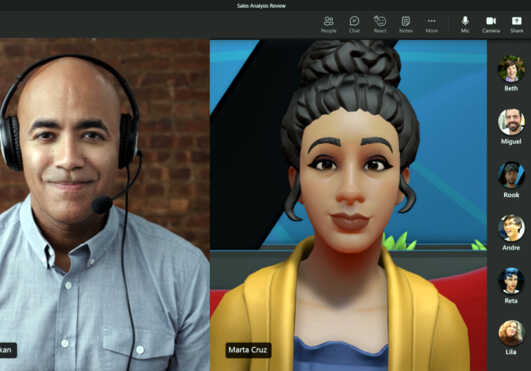Viewport: 531px width, 371px height.
Task: Click the partially visible name label at left
Action: point(8,350)
